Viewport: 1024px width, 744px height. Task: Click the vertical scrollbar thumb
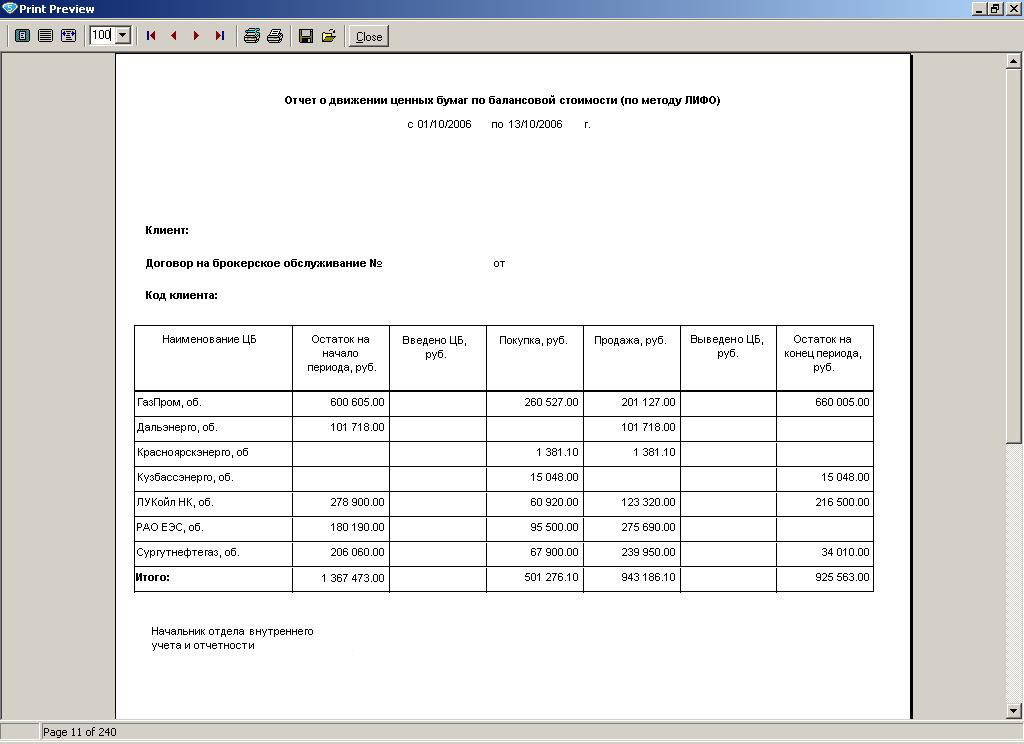(1013, 256)
